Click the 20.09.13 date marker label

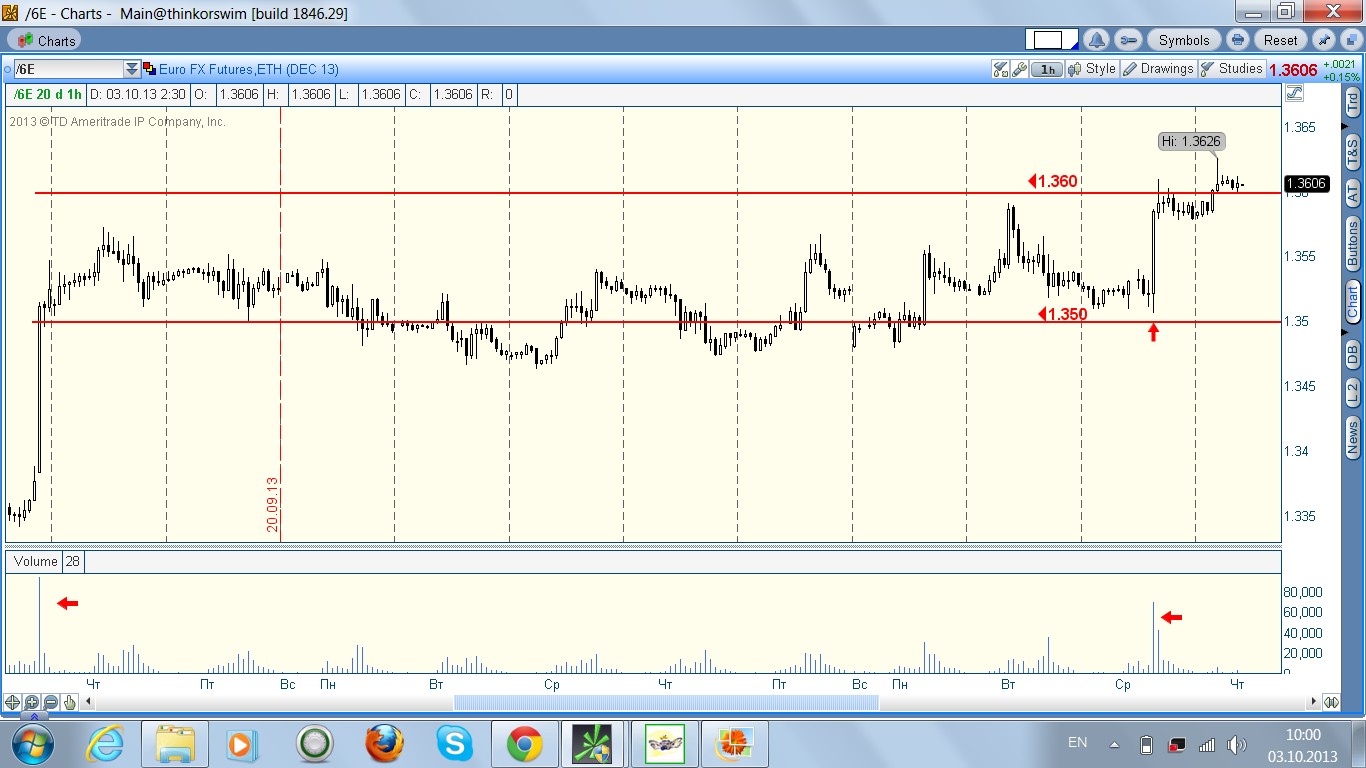click(x=273, y=506)
